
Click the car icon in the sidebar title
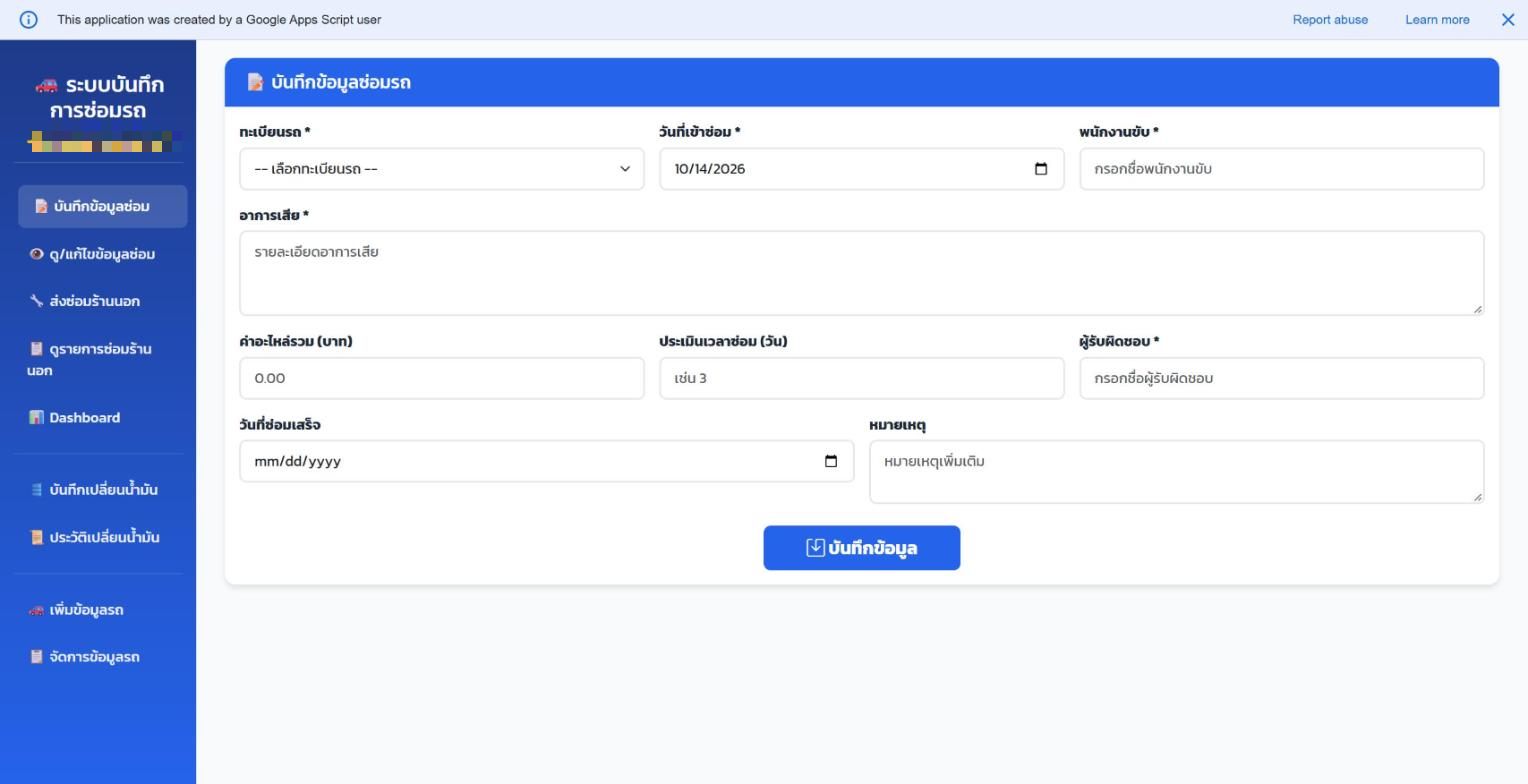coord(46,85)
